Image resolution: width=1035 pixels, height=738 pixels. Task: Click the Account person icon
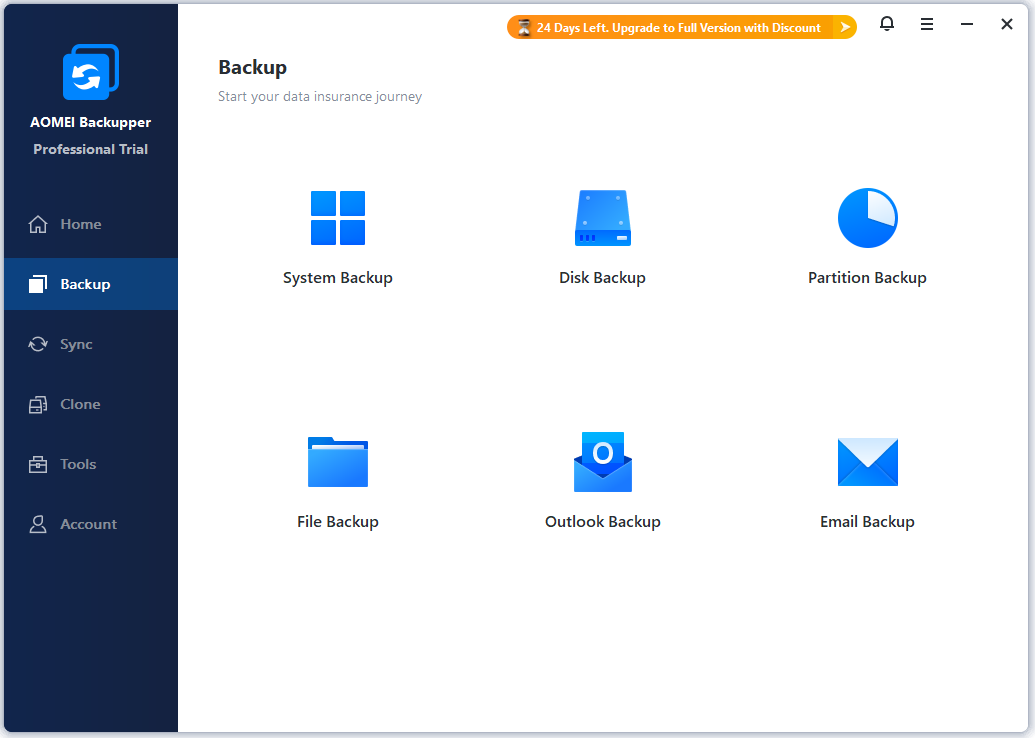pyautogui.click(x=38, y=524)
